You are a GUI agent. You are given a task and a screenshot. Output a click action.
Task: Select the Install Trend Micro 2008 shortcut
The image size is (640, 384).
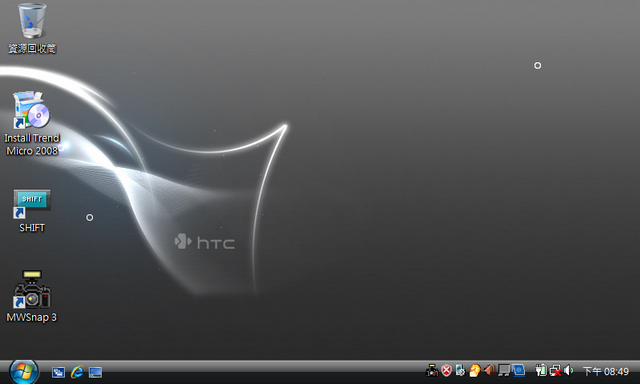tap(32, 123)
